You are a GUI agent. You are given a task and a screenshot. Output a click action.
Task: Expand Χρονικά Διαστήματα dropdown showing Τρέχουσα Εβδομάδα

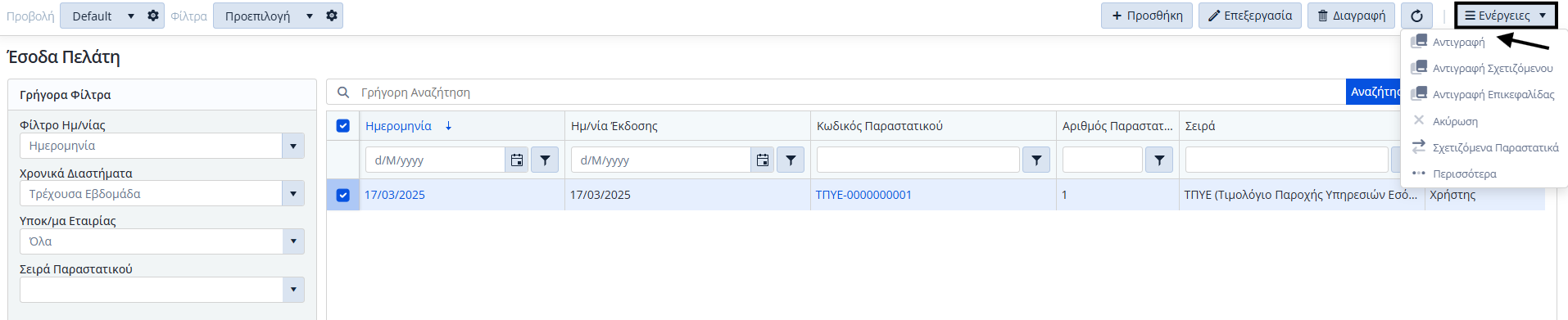[x=293, y=194]
